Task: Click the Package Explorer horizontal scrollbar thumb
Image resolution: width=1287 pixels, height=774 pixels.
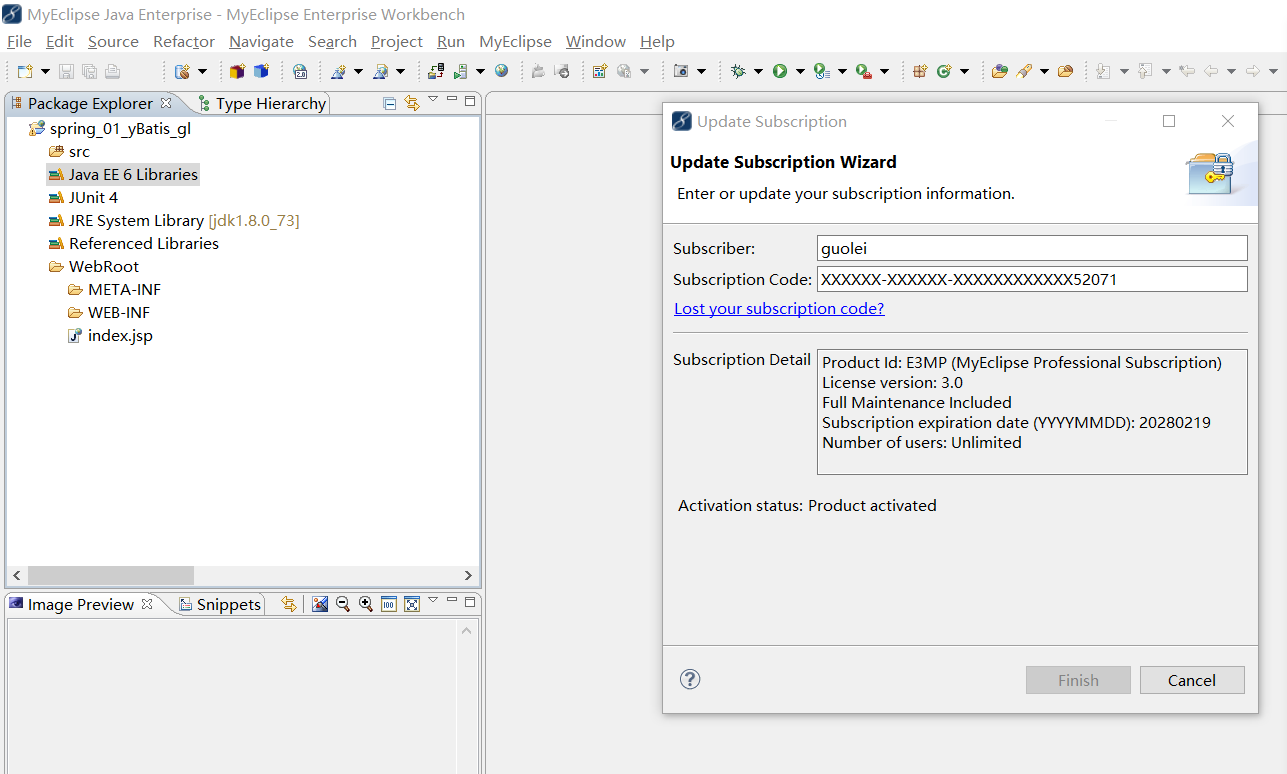Action: coord(110,575)
